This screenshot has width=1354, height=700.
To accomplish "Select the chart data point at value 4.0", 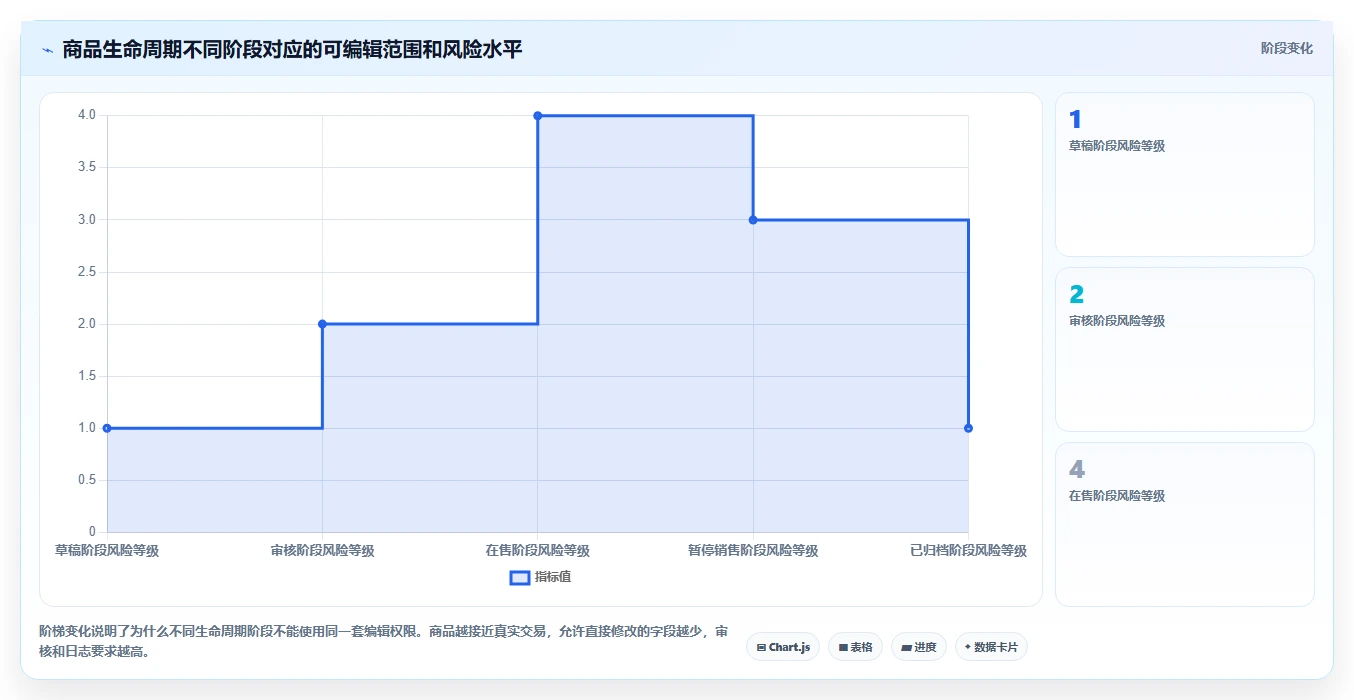I will (x=538, y=116).
